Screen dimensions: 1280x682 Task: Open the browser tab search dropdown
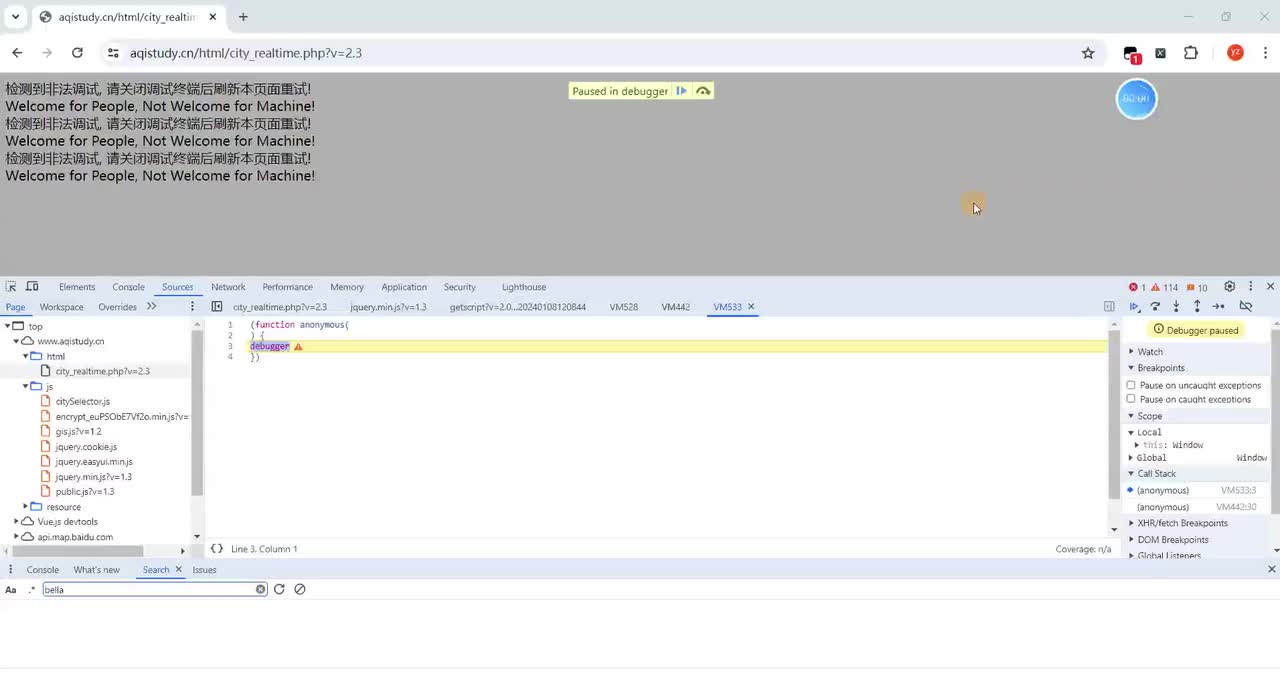(x=15, y=17)
